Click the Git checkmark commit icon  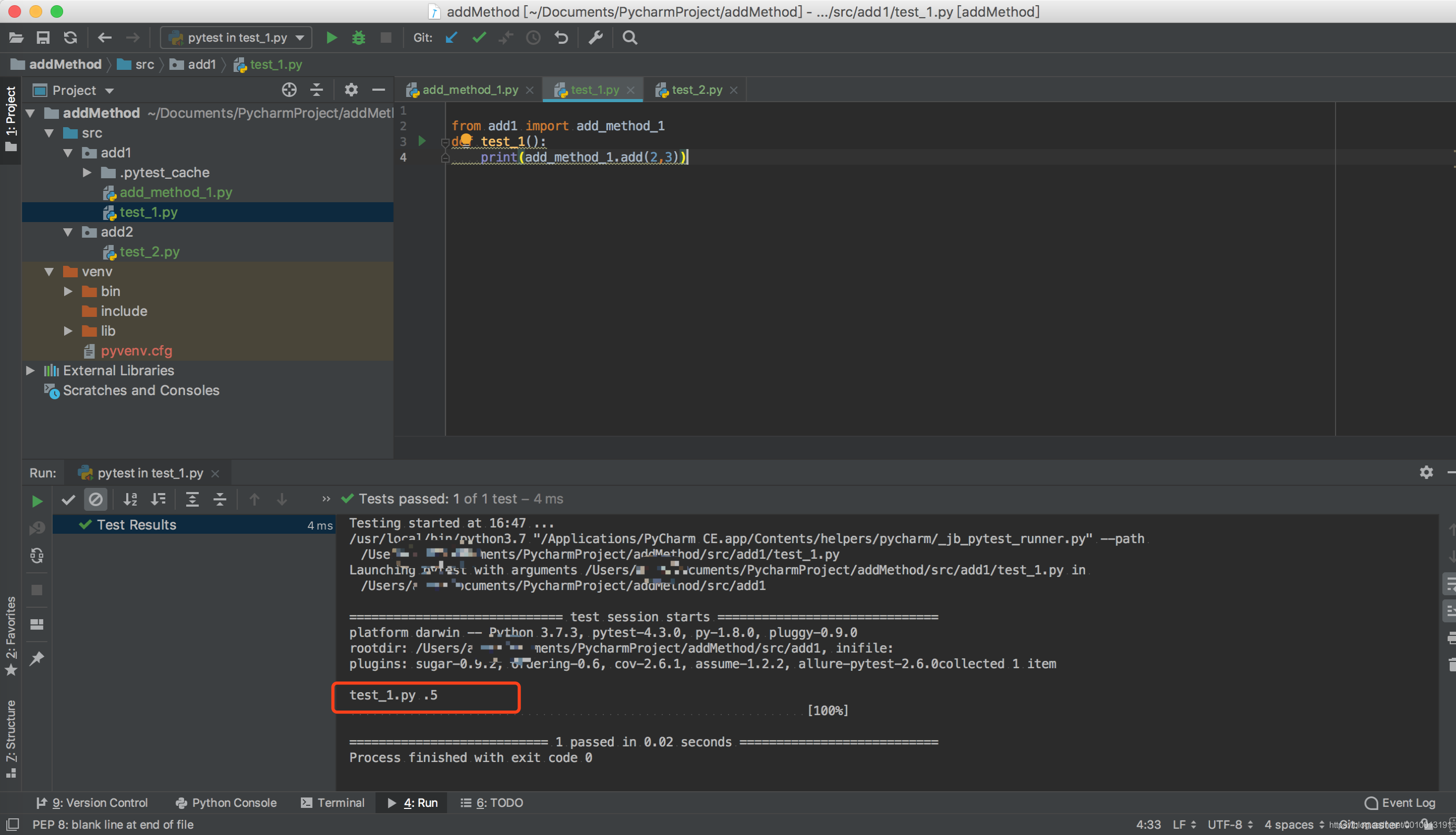pyautogui.click(x=479, y=38)
